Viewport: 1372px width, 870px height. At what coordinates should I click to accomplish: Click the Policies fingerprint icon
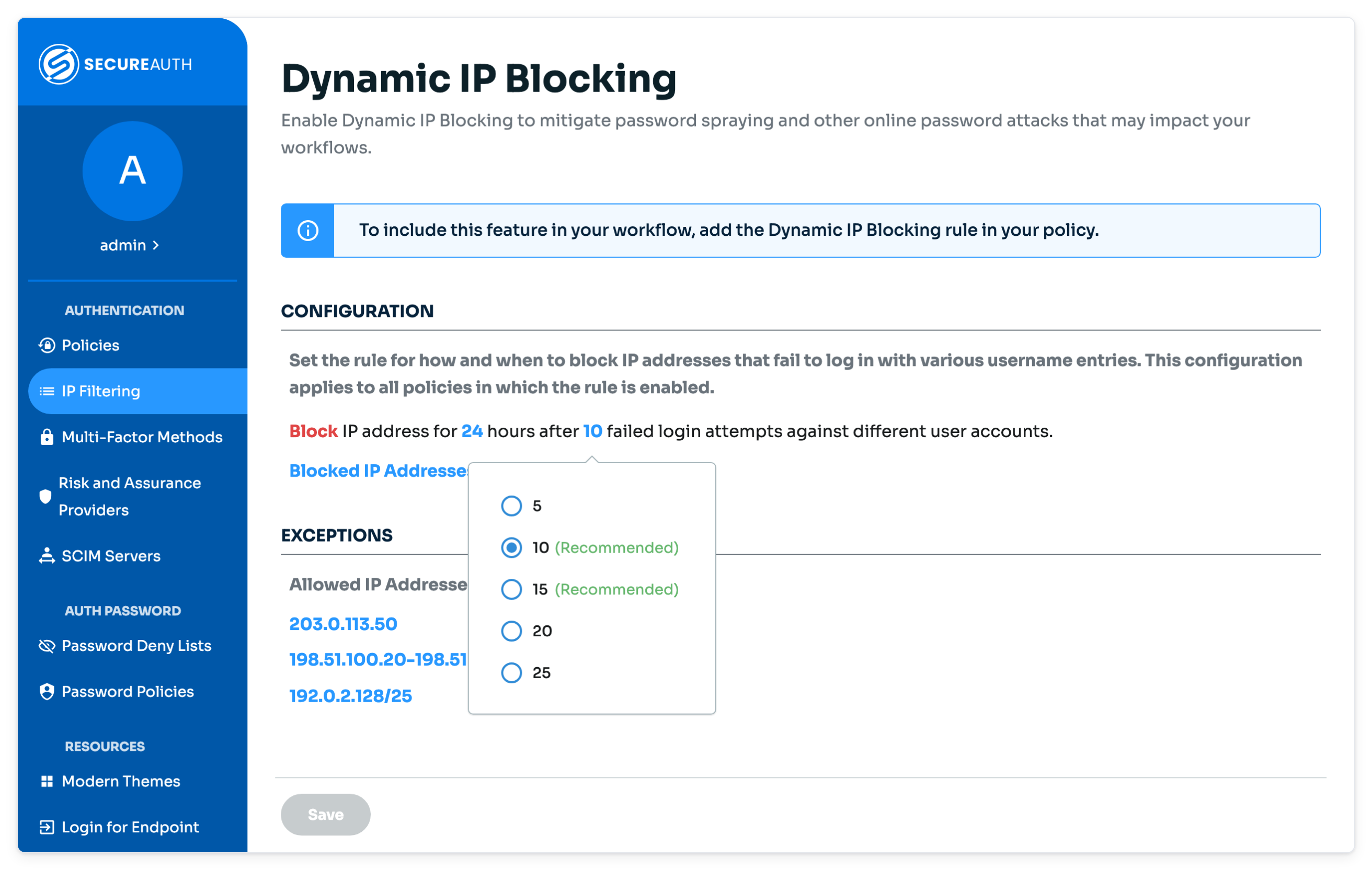47,345
